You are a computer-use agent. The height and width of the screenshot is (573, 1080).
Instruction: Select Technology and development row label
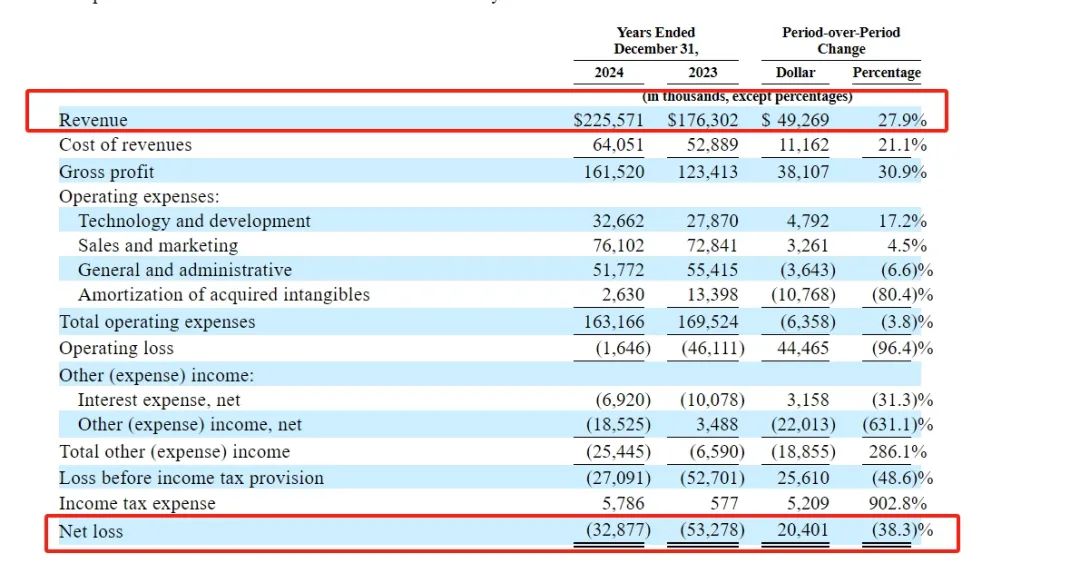pyautogui.click(x=194, y=220)
